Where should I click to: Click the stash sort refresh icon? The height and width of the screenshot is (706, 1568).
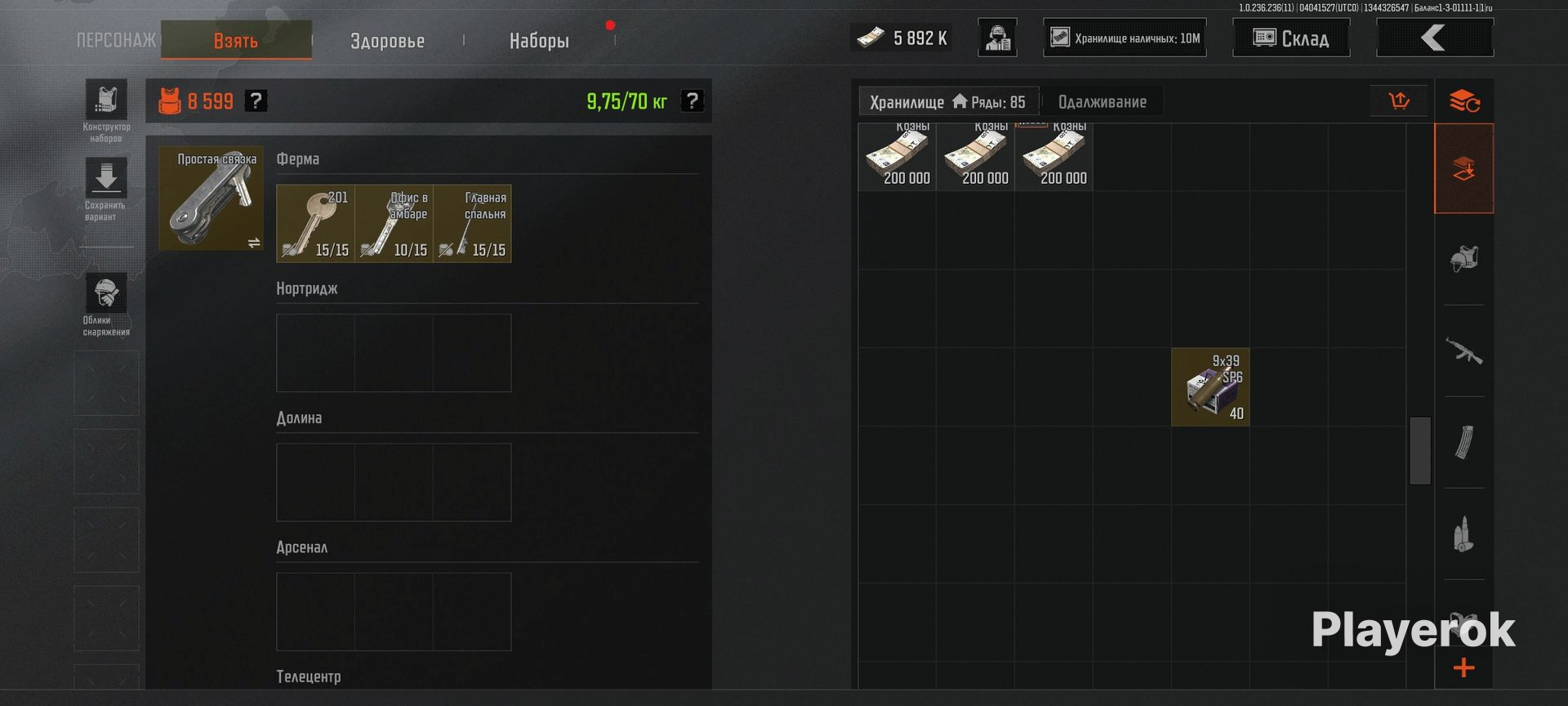point(1464,101)
